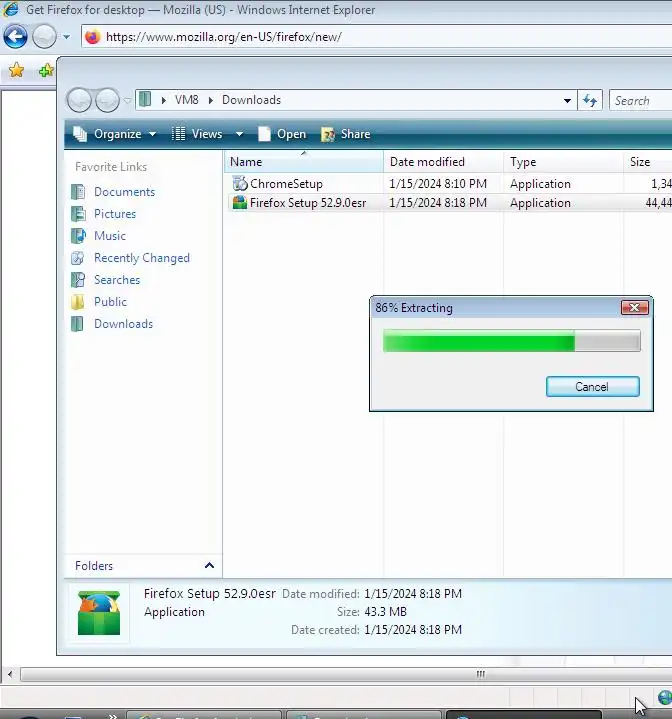Click Internet Explorer back arrow button
Image resolution: width=672 pixels, height=719 pixels.
pyautogui.click(x=15, y=37)
